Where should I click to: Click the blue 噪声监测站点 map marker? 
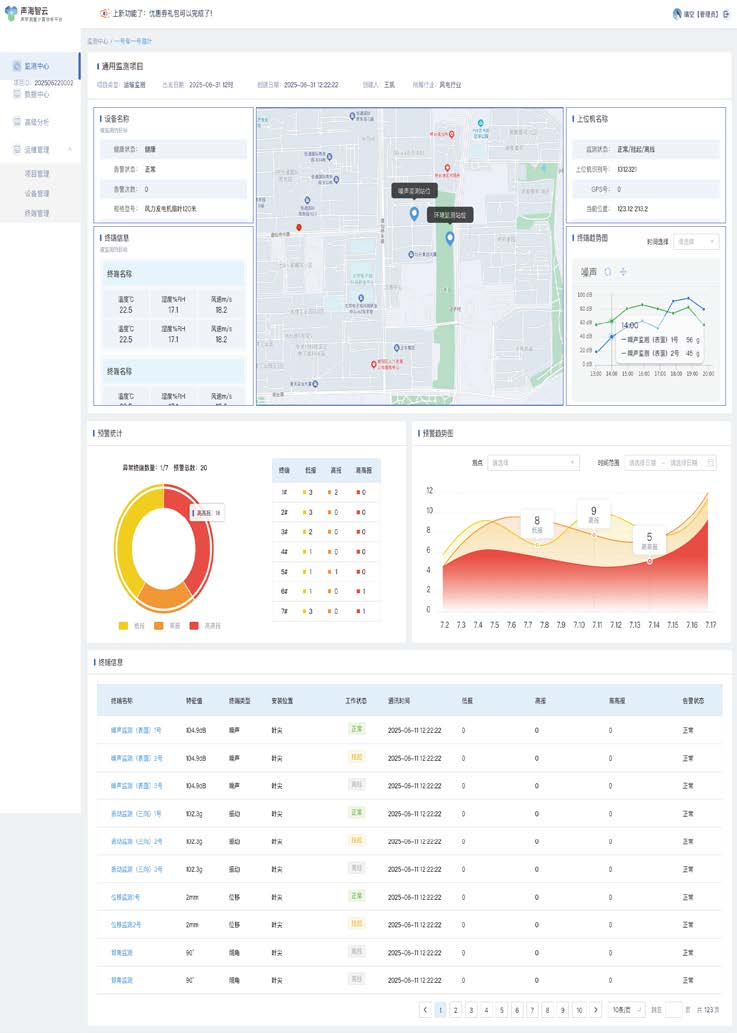coord(414,213)
